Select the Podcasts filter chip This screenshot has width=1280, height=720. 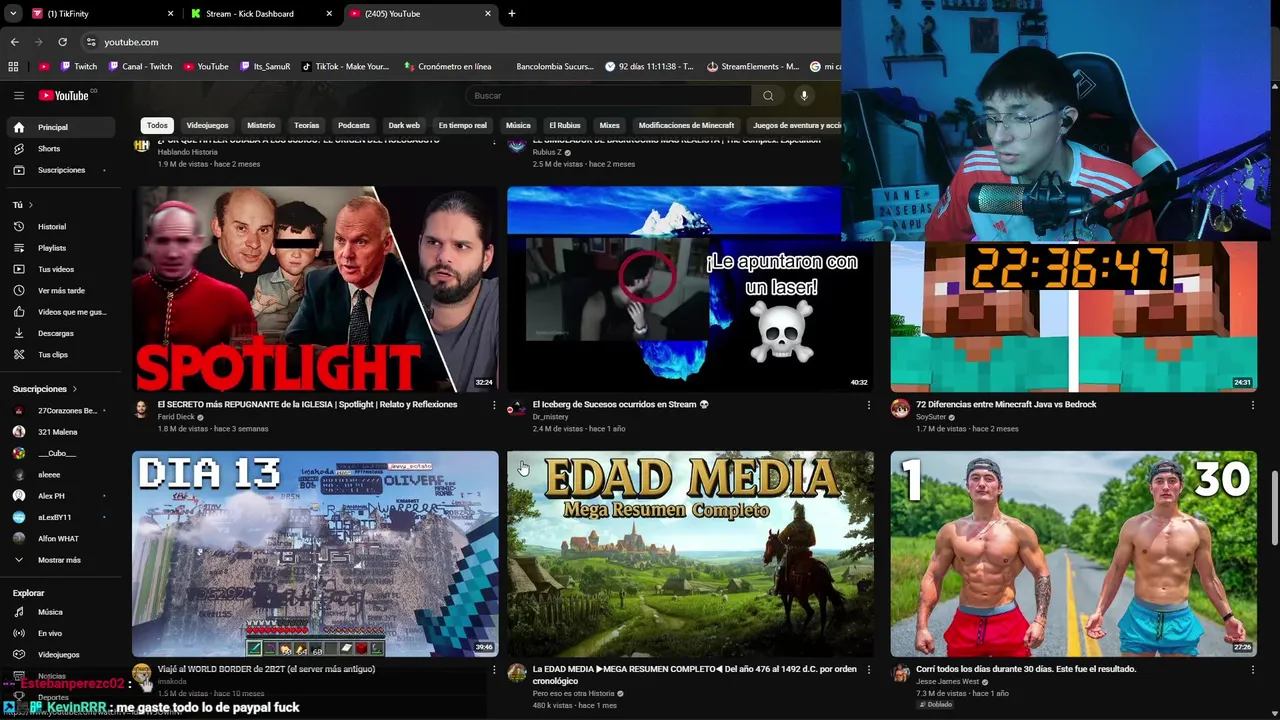click(354, 125)
